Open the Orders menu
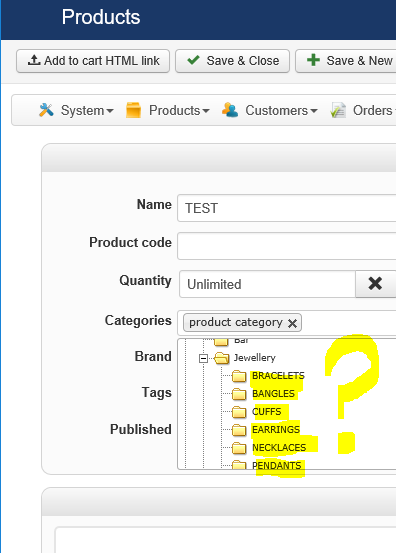Image resolution: width=396 pixels, height=553 pixels. click(x=363, y=110)
